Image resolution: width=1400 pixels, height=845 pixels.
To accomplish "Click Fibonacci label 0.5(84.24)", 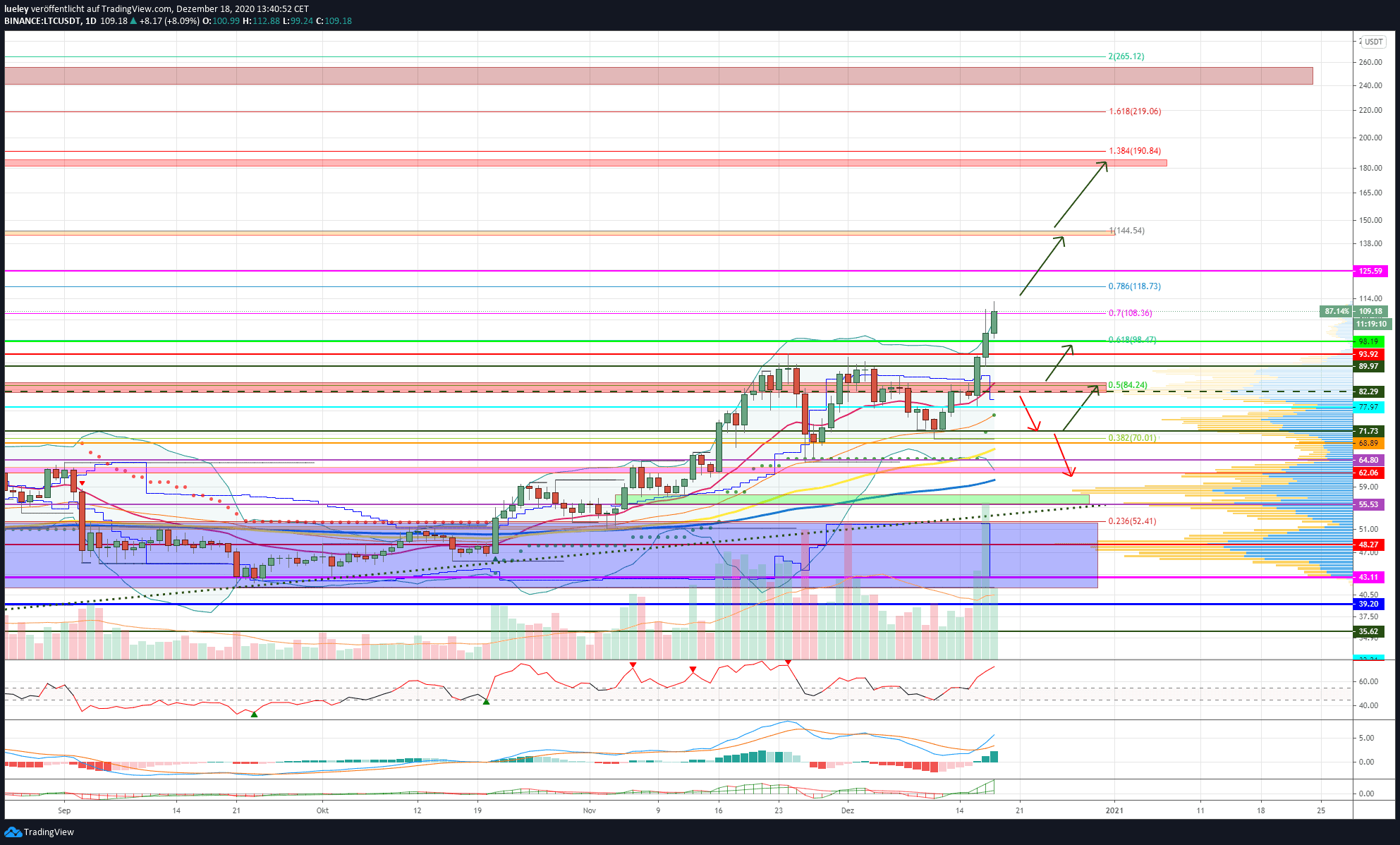I will point(1127,385).
